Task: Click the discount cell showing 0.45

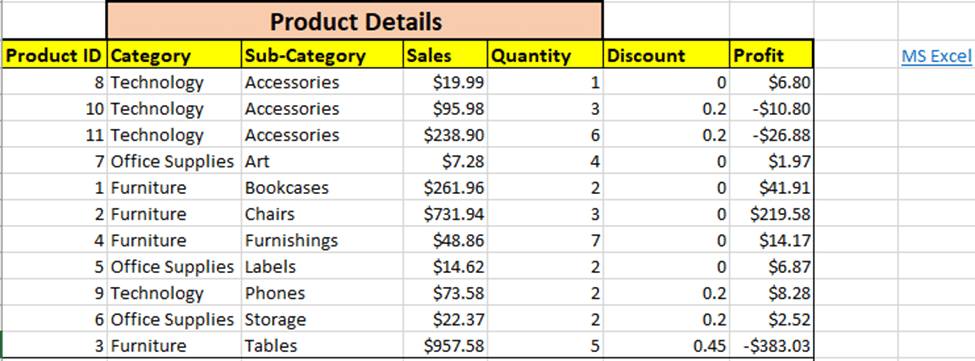Action: [667, 345]
